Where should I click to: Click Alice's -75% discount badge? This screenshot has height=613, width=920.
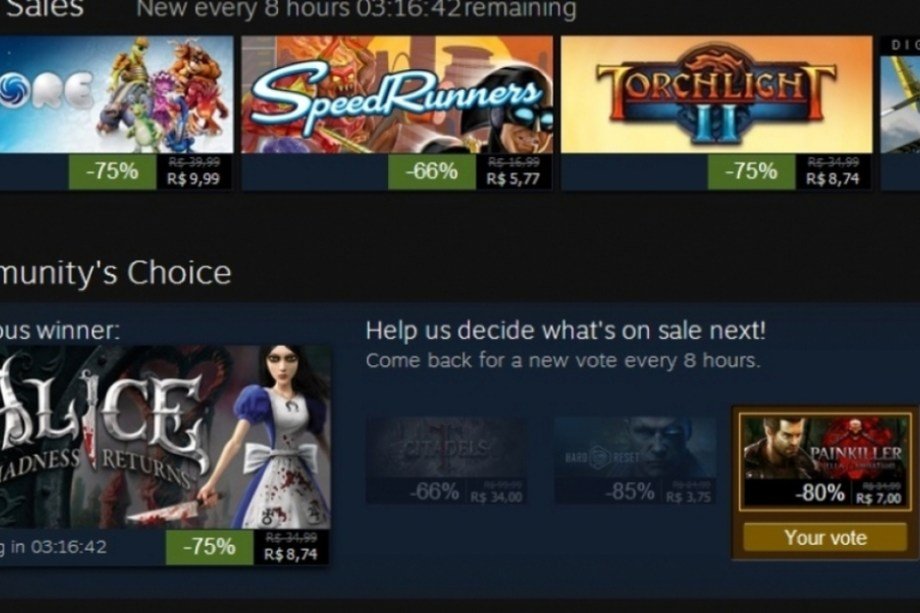click(x=209, y=547)
